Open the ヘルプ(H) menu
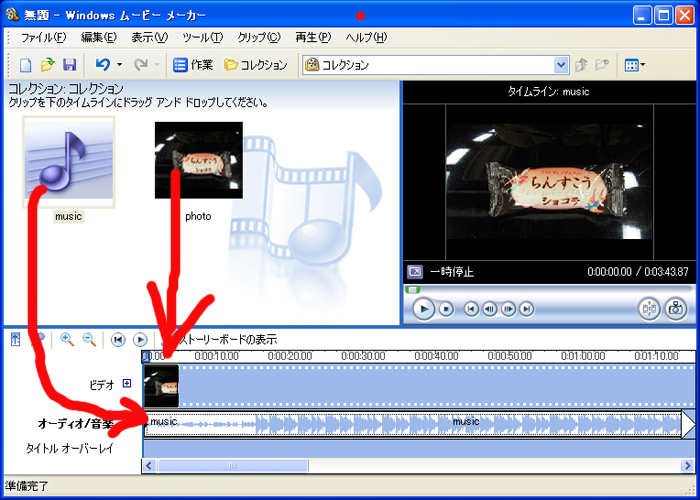Viewport: 700px width, 500px height. [x=366, y=38]
